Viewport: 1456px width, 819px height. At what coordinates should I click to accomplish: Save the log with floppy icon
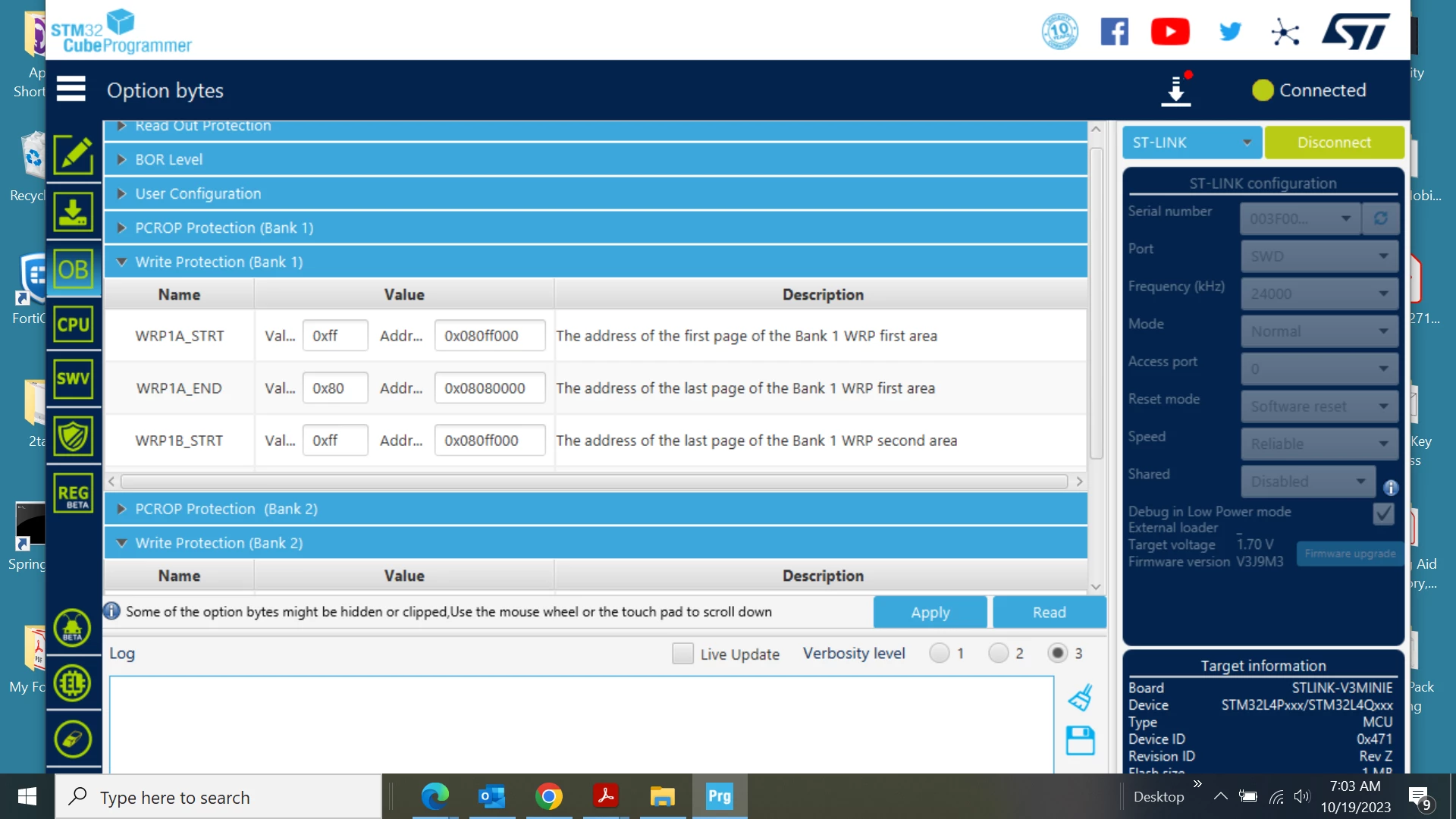[1080, 740]
